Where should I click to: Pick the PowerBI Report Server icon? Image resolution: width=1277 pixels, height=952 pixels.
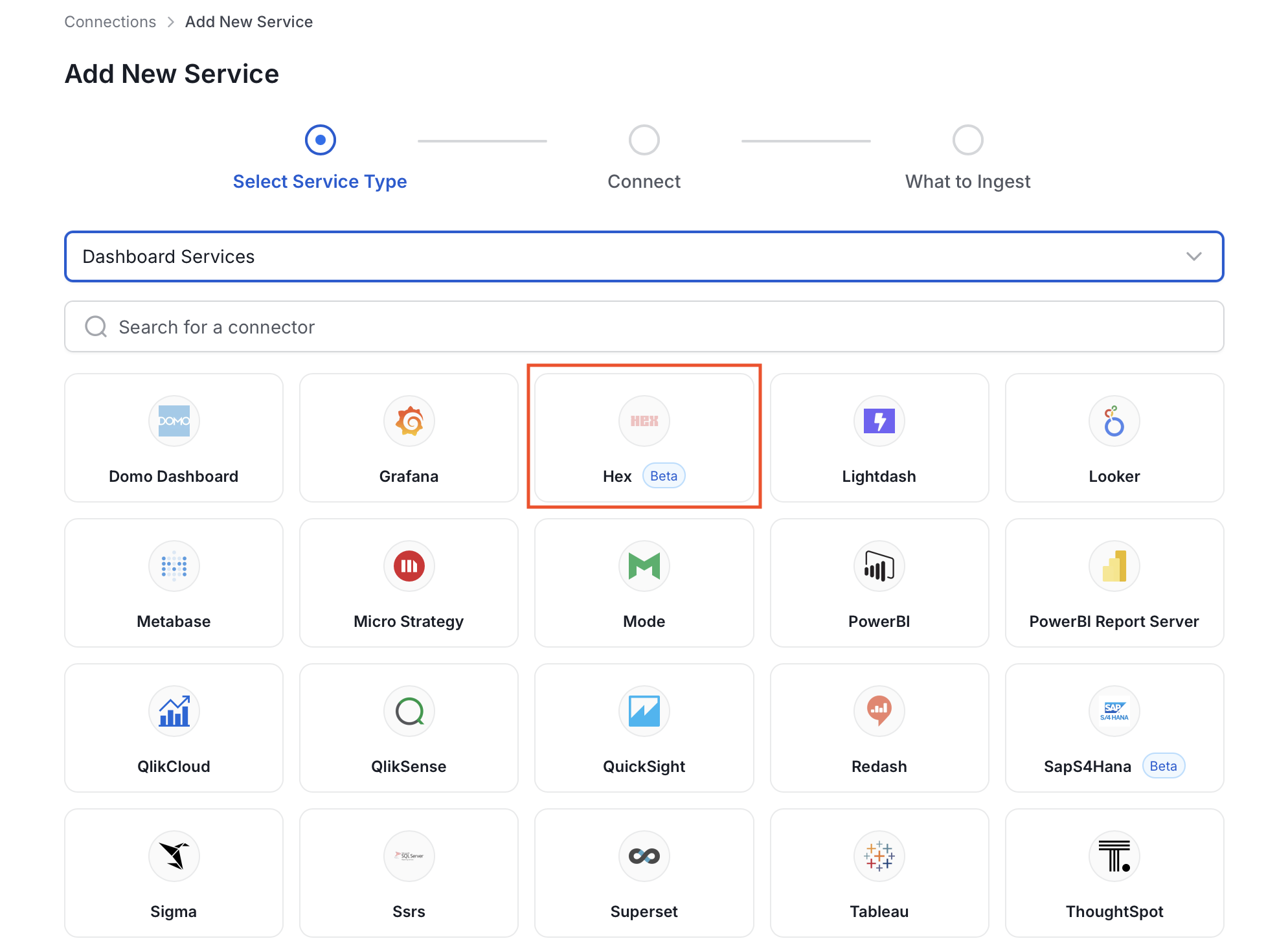pyautogui.click(x=1114, y=566)
